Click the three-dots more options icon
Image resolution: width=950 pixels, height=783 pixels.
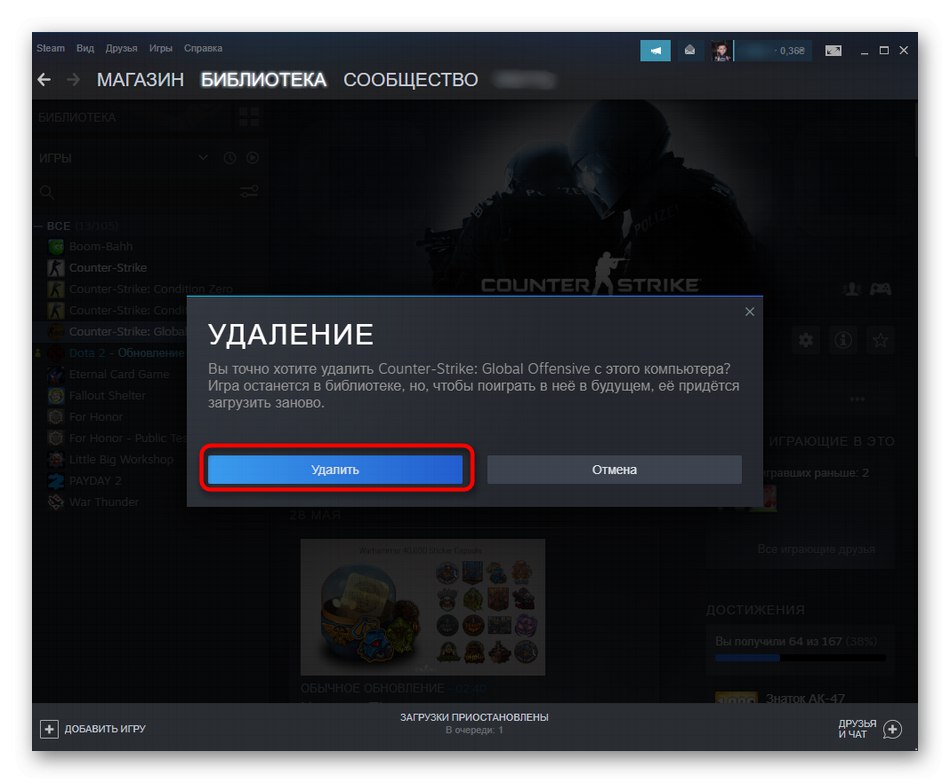(x=857, y=399)
